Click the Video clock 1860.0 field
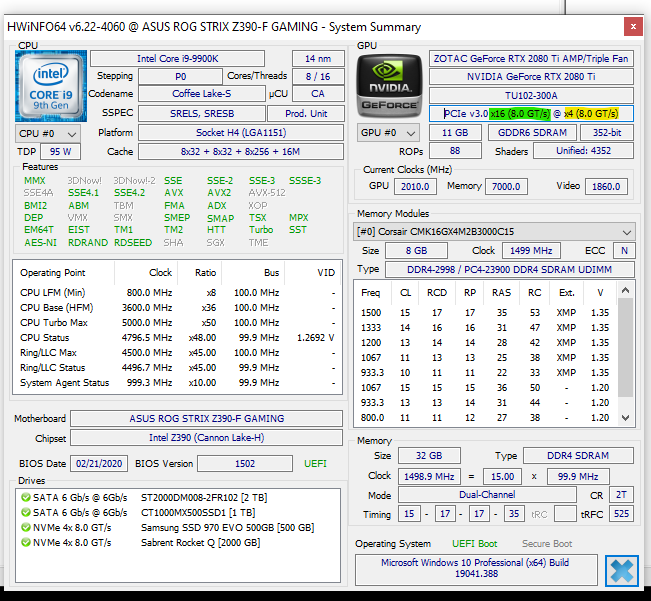This screenshot has height=601, width=651. pos(606,186)
